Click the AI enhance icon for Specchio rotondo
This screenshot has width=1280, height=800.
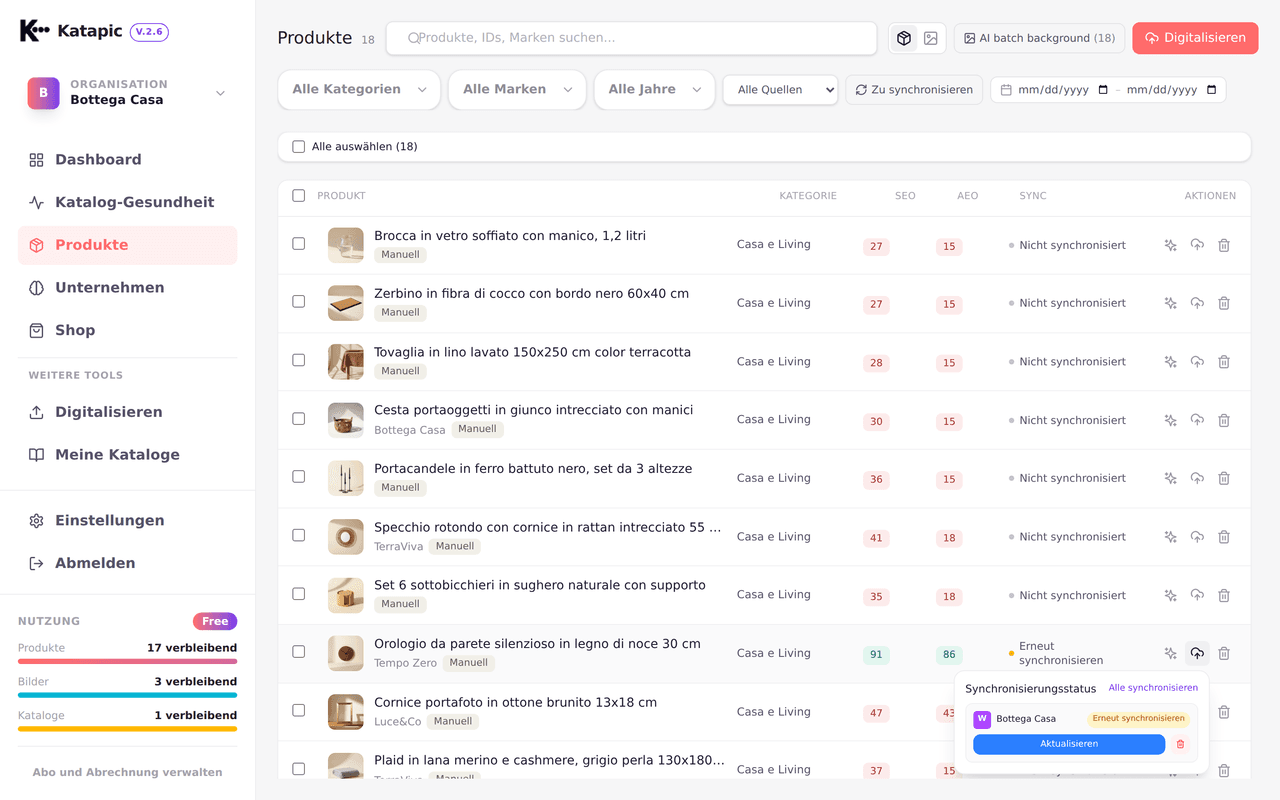[x=1170, y=537]
